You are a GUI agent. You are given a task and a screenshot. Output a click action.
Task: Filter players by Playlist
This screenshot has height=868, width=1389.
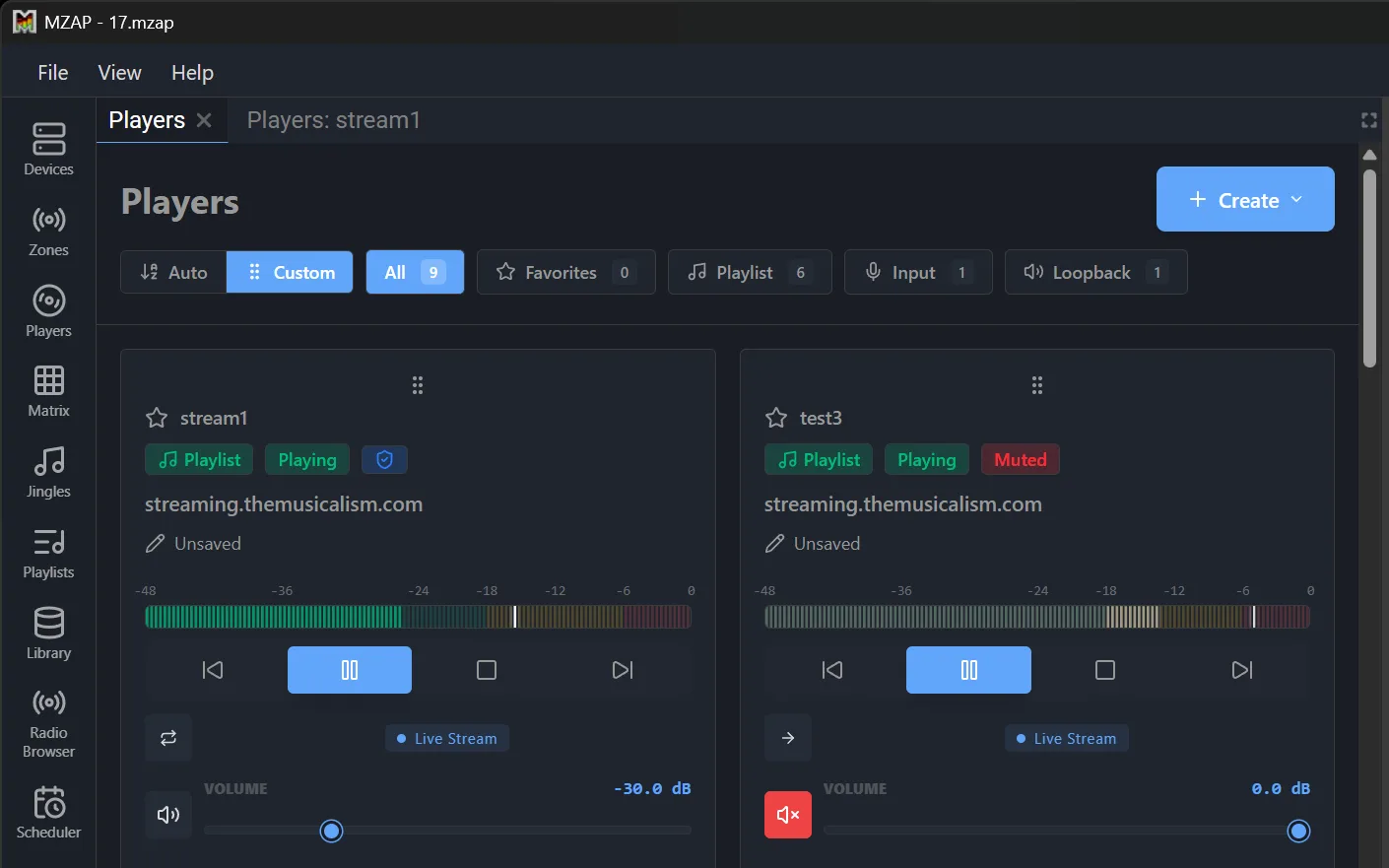(750, 272)
